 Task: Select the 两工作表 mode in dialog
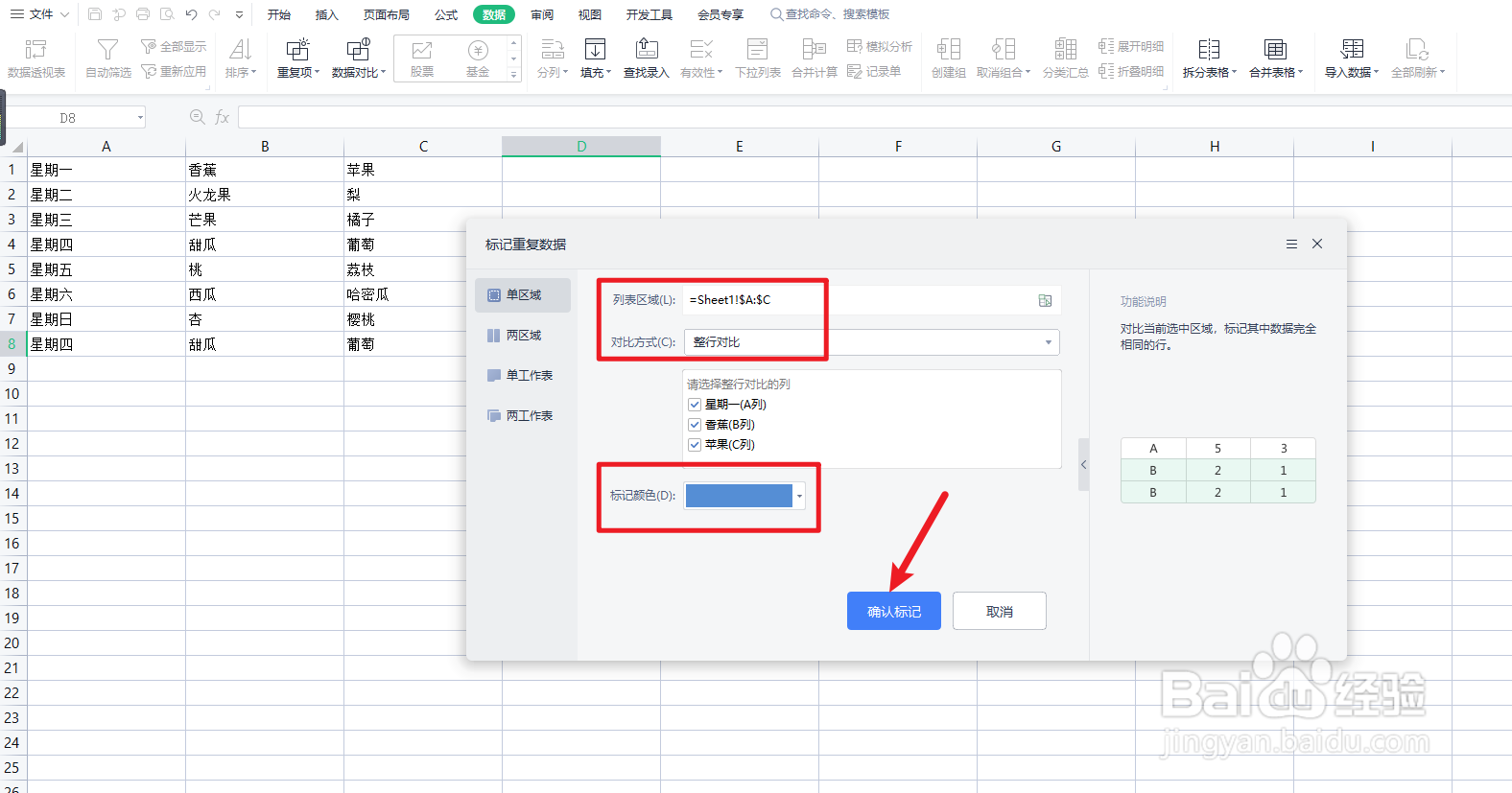523,416
